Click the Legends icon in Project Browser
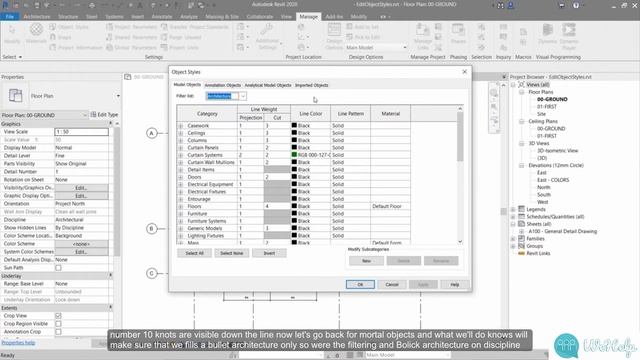Screen dimensions: 640x360 pos(521,209)
